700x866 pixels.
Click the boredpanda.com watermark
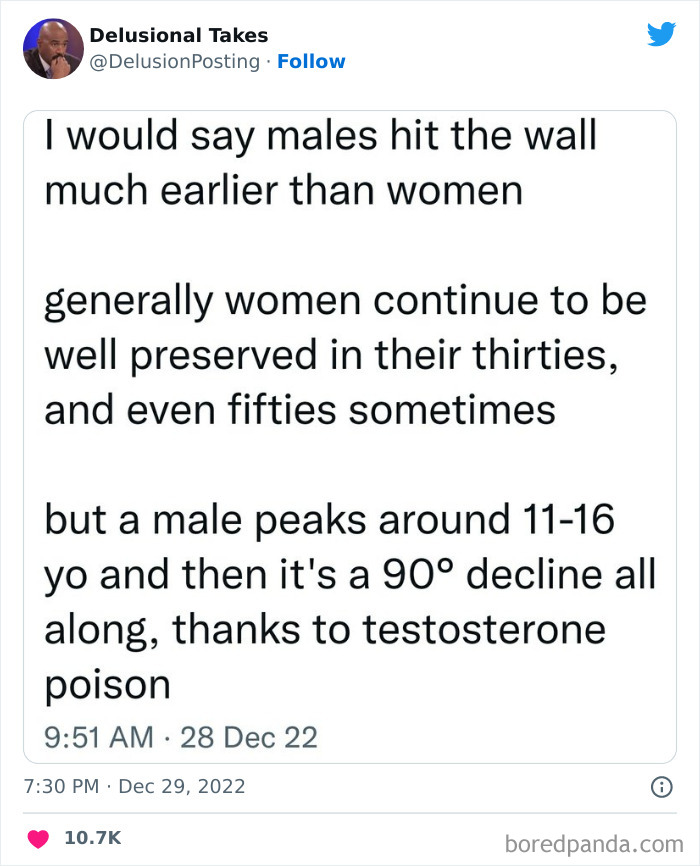(x=613, y=841)
